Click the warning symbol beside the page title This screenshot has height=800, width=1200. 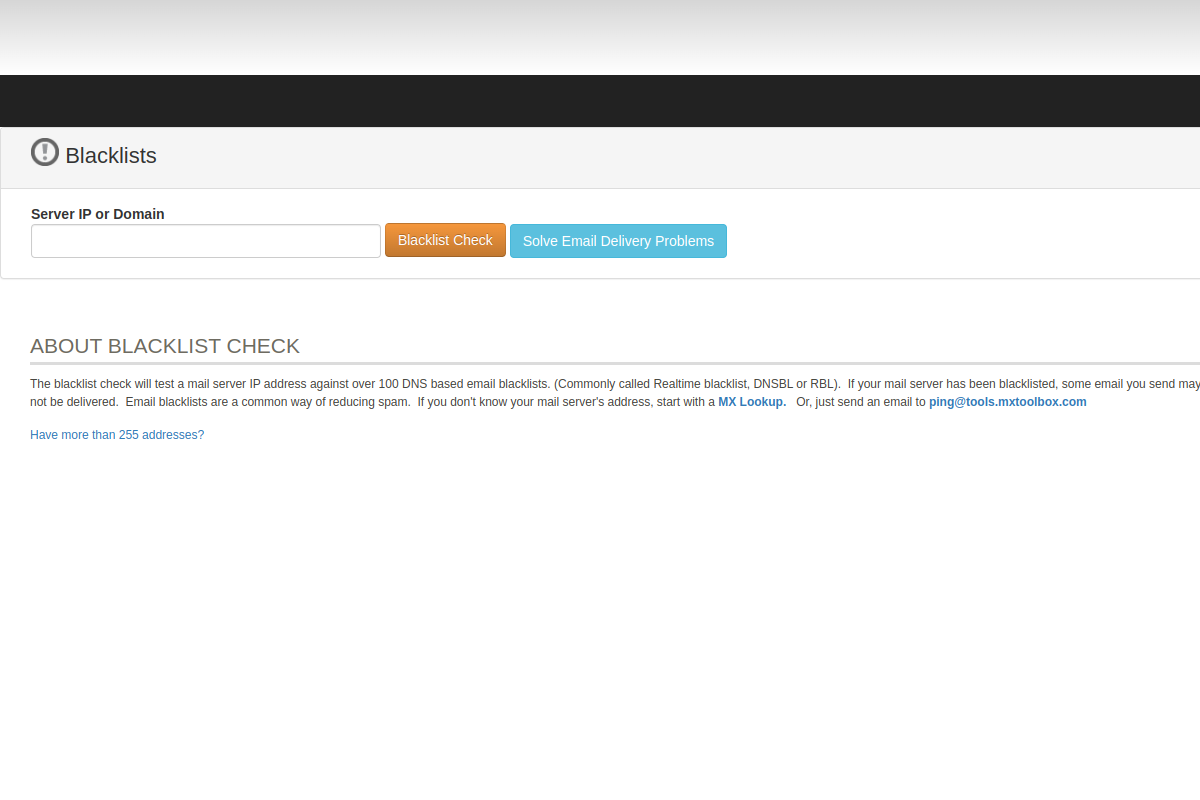(44, 152)
